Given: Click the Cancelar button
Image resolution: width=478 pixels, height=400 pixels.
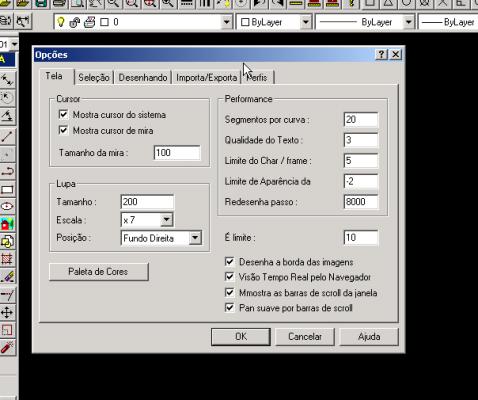Looking at the screenshot, I should (305, 337).
